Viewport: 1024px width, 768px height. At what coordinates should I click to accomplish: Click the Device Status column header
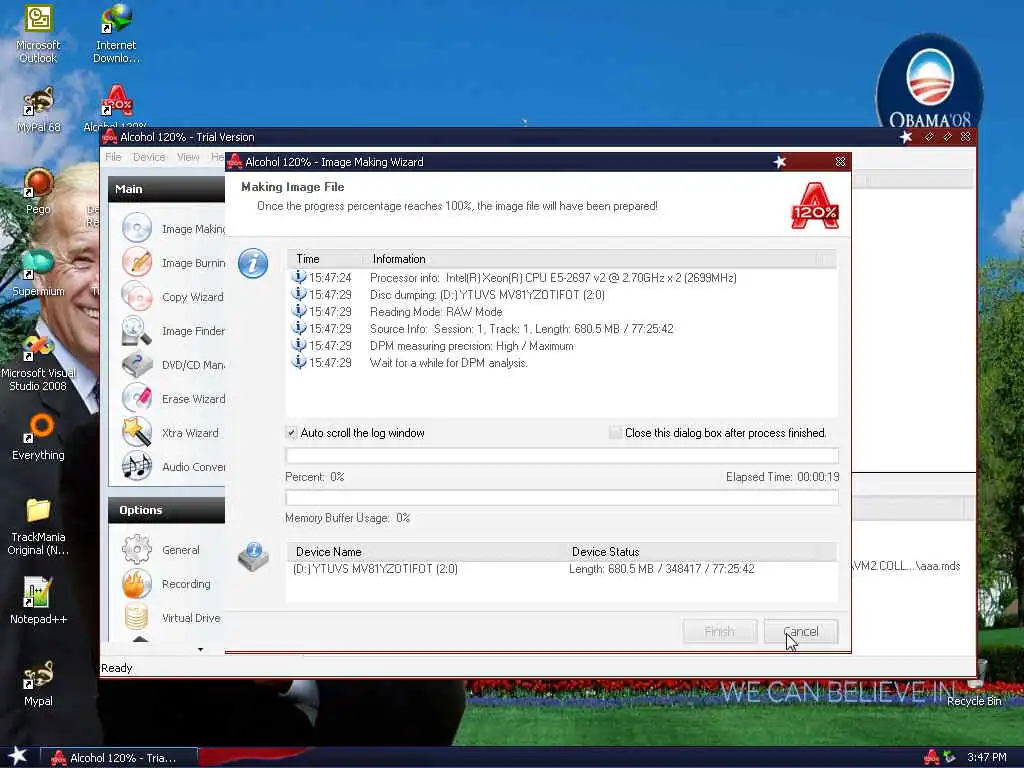[700, 552]
